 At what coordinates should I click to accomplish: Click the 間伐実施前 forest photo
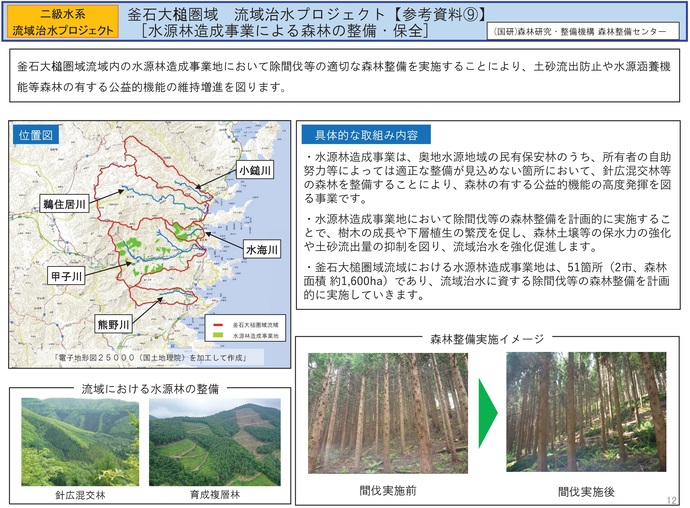[388, 412]
